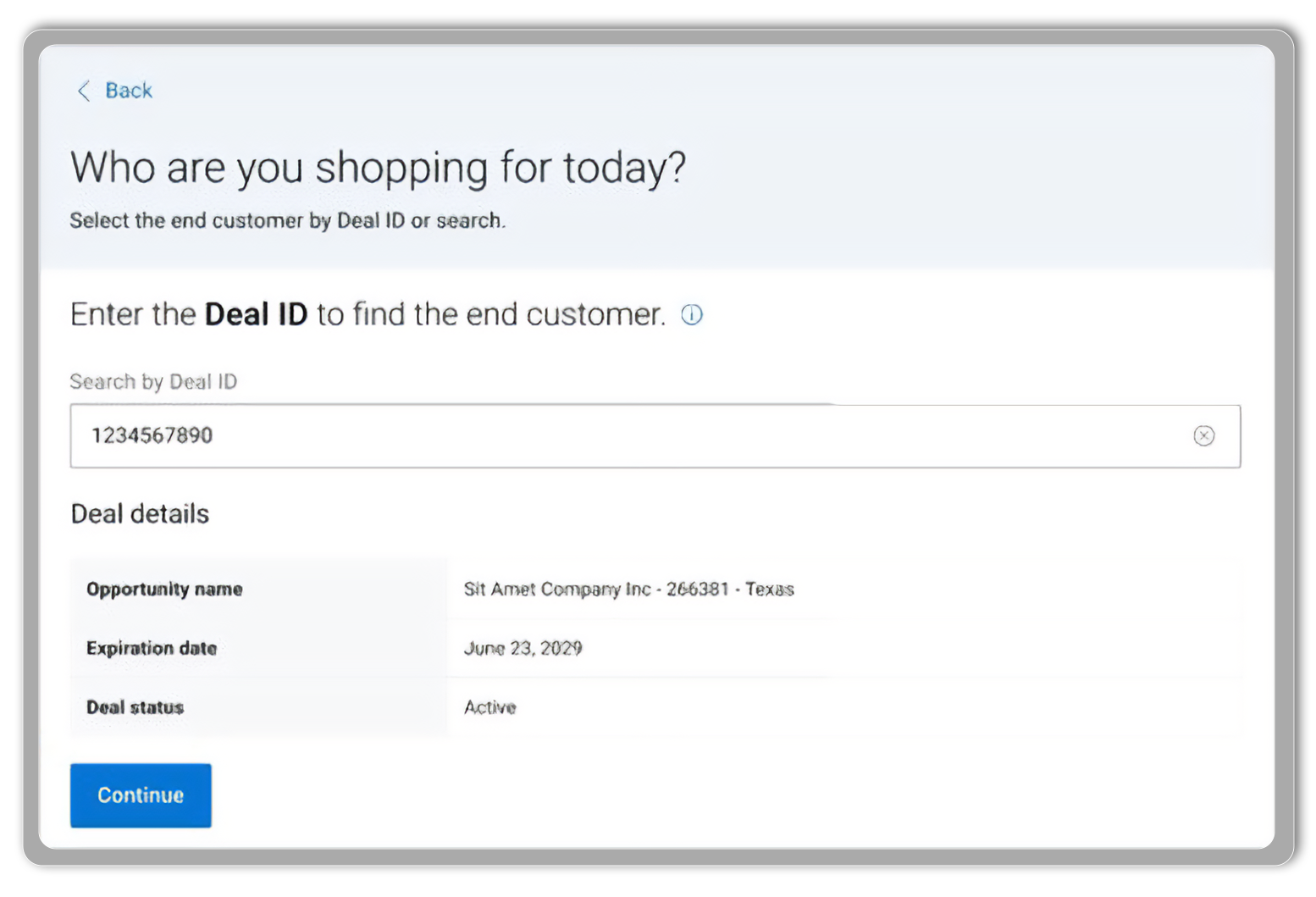Screen dimensions: 1316x897
Task: Click "to find the end customer" heading text
Action: 491,314
